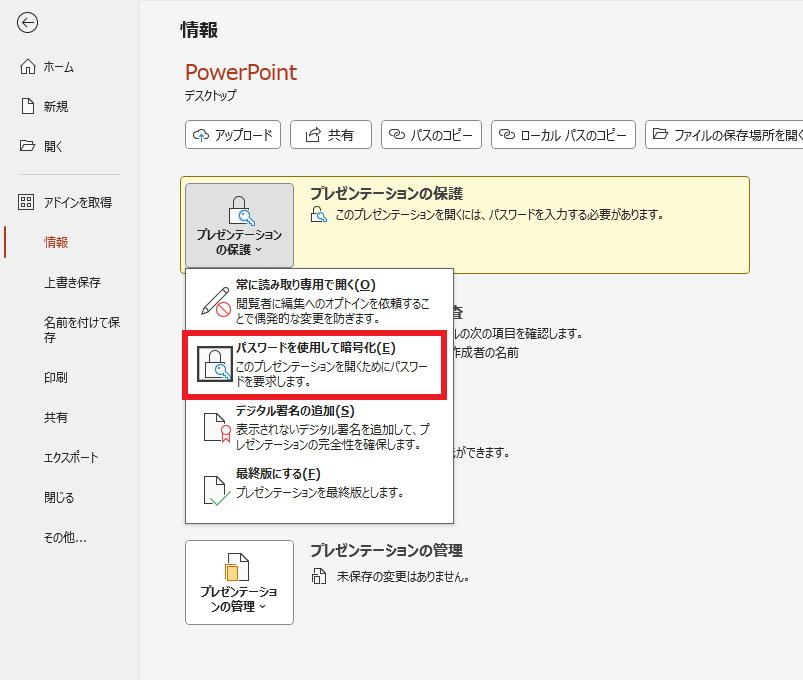803x680 pixels.
Task: Click the lock icon for password encryption
Action: [x=215, y=364]
